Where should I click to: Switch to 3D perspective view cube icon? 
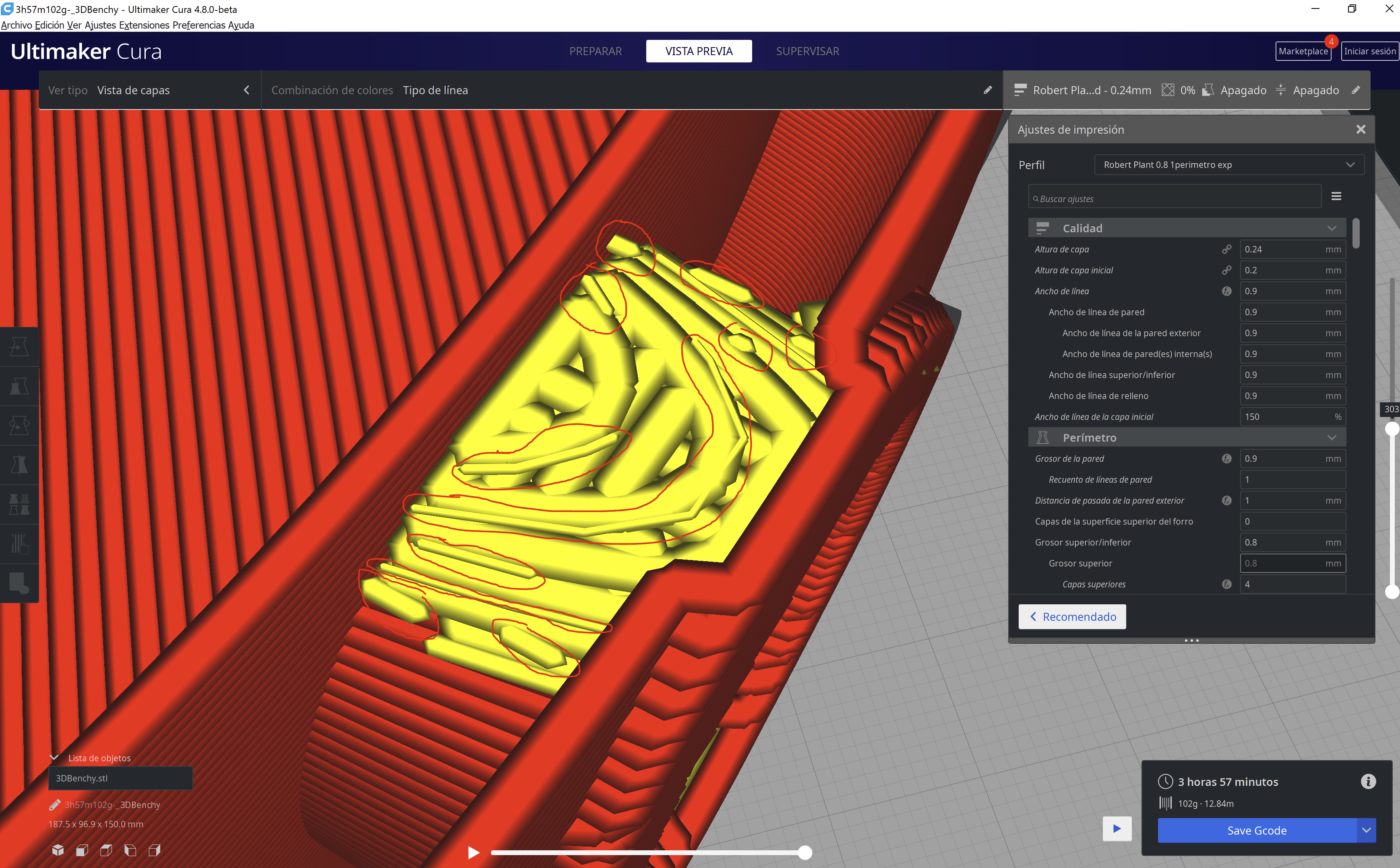coord(58,850)
